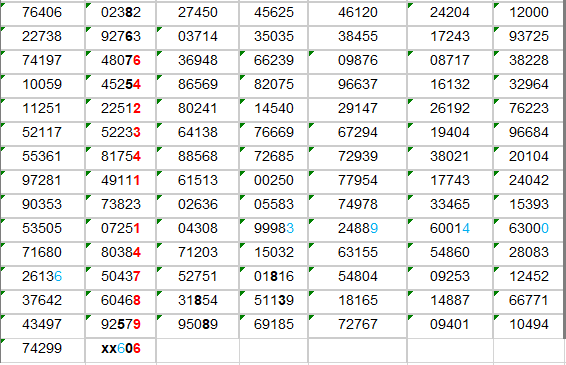
Task: Click cell value 14540
Action: (x=274, y=109)
